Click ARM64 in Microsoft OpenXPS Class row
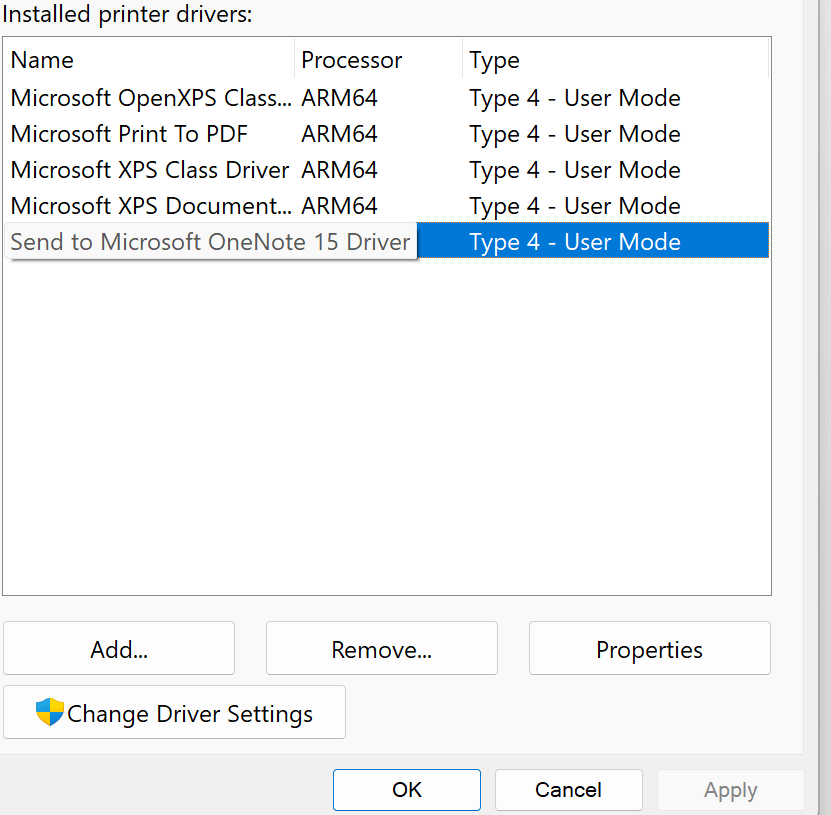The width and height of the screenshot is (831, 815). click(339, 98)
